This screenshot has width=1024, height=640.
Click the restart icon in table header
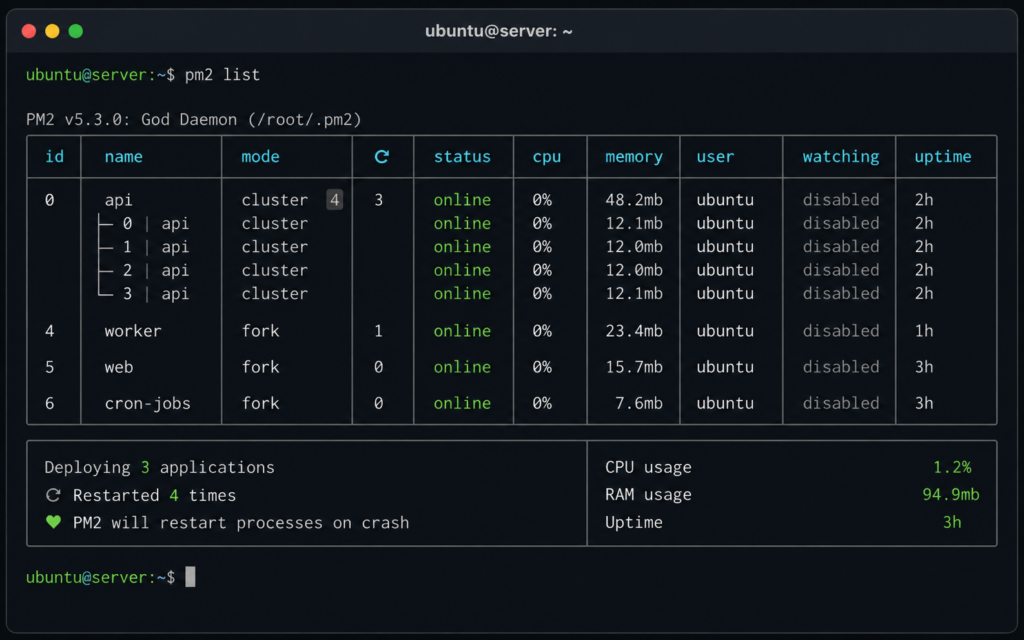[x=382, y=157]
